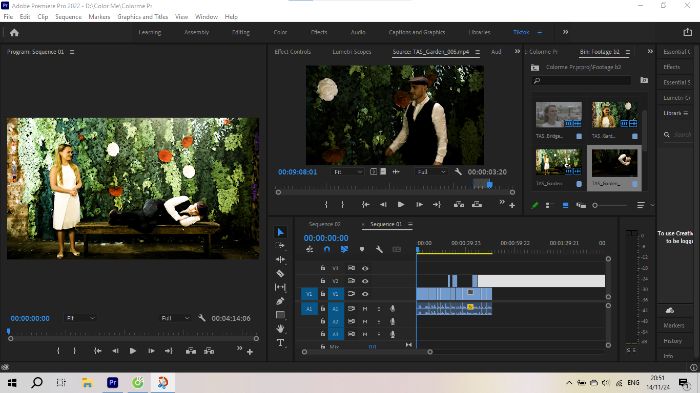Lock video track V2
This screenshot has width=700, height=393.
(323, 281)
